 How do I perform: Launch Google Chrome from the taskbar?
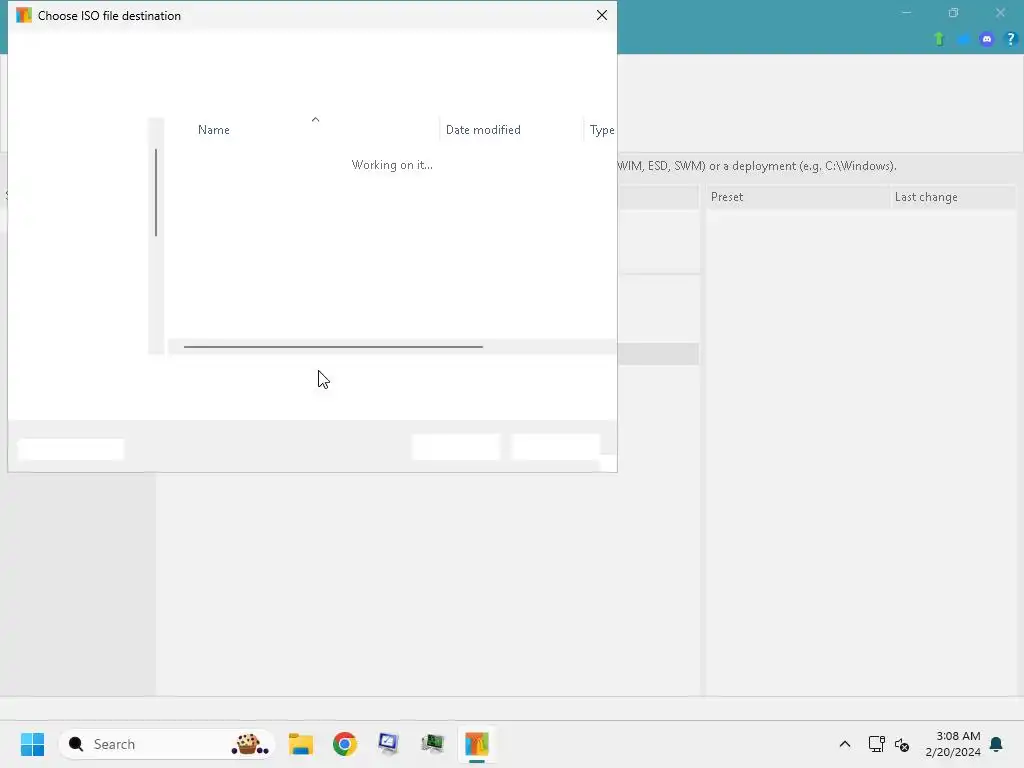click(x=345, y=744)
